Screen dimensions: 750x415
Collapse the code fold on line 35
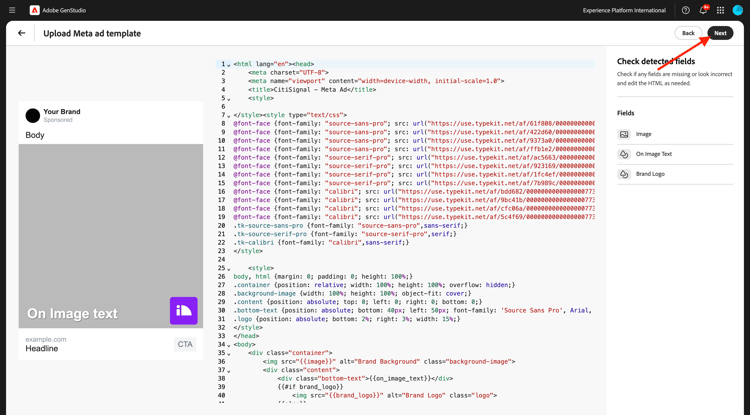tap(229, 354)
